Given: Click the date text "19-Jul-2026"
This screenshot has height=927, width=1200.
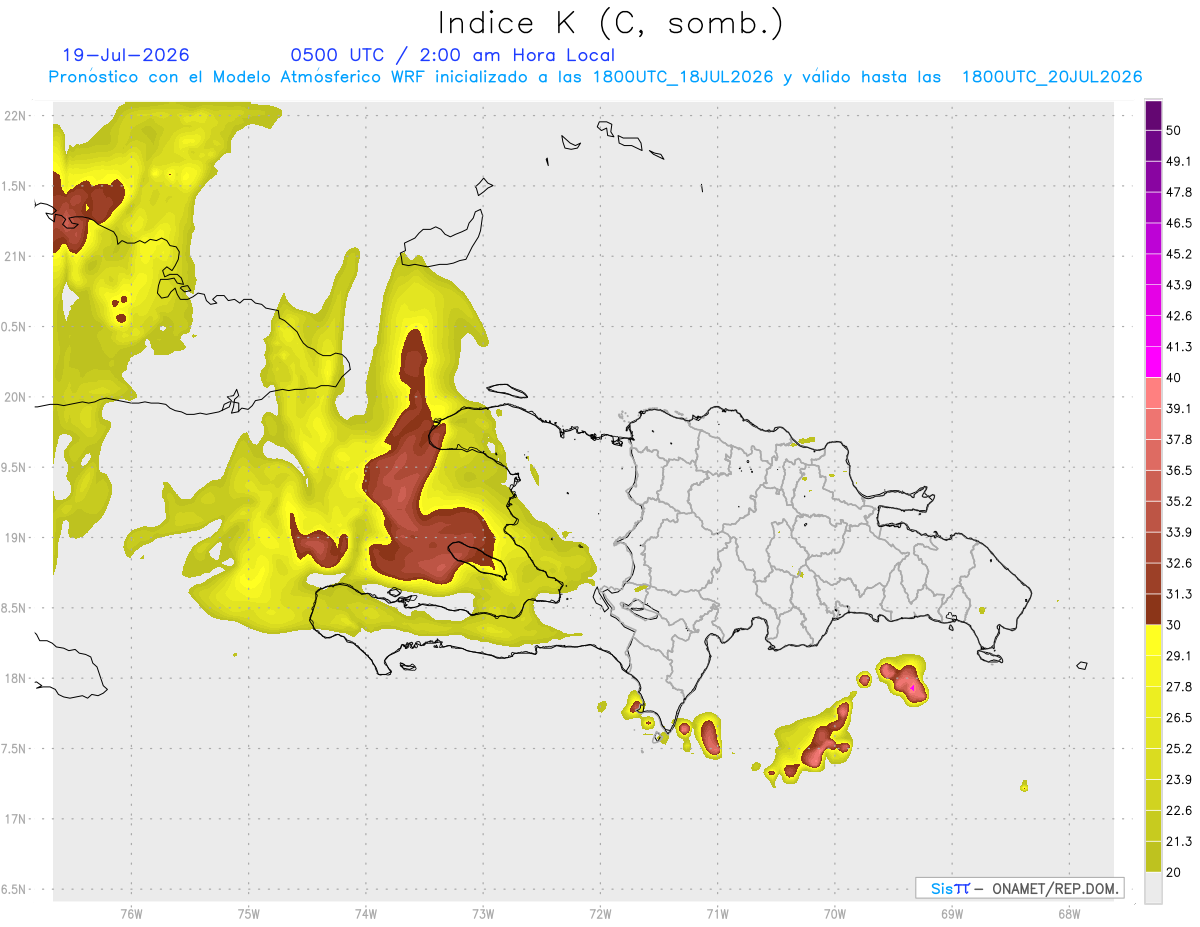Looking at the screenshot, I should 126,56.
